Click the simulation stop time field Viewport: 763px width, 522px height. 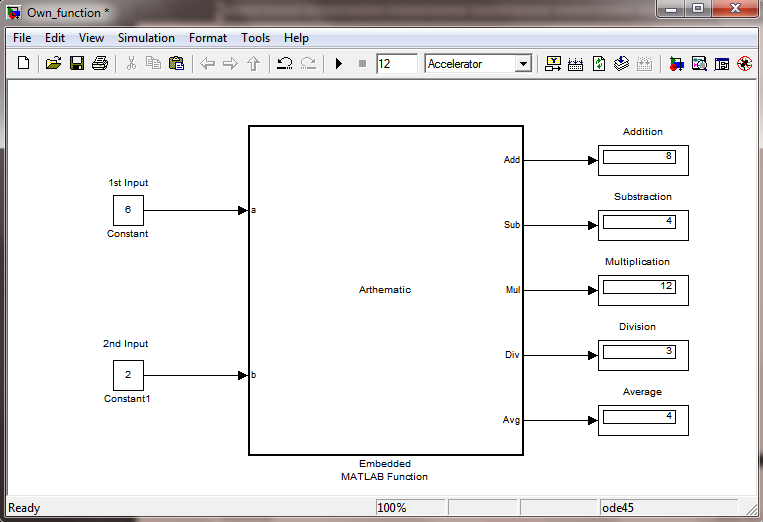(x=397, y=64)
